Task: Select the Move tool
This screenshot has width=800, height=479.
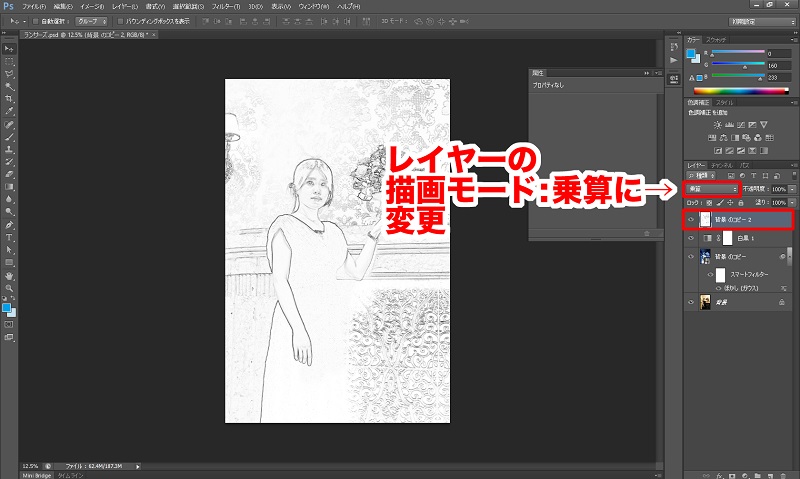Action: click(9, 49)
